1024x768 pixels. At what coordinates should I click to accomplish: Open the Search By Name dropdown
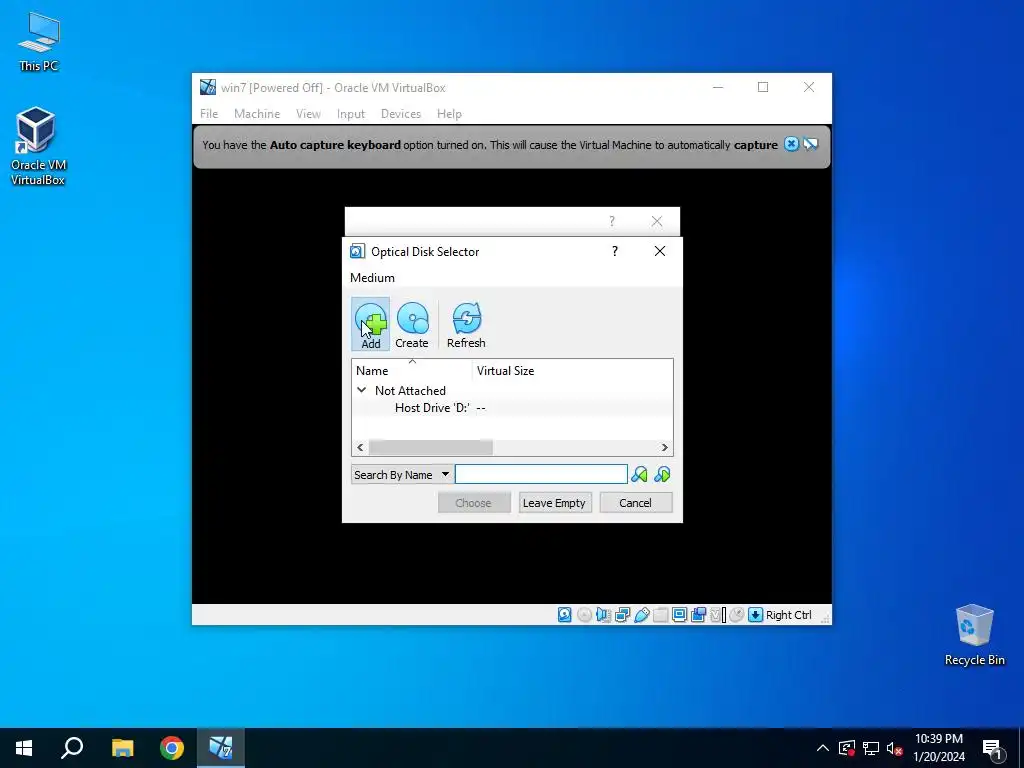coord(402,475)
